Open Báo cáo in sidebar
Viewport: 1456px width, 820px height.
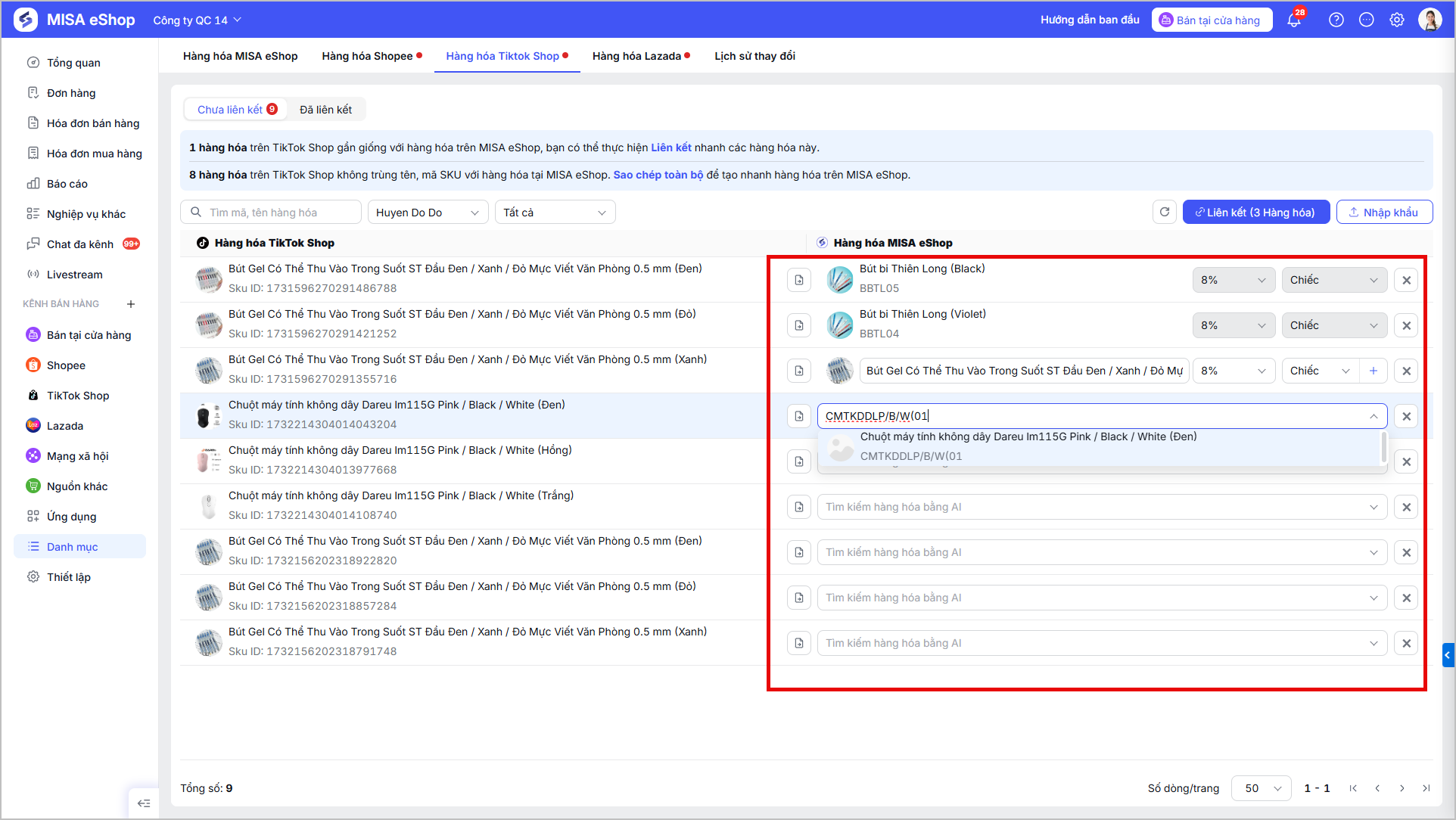[67, 184]
